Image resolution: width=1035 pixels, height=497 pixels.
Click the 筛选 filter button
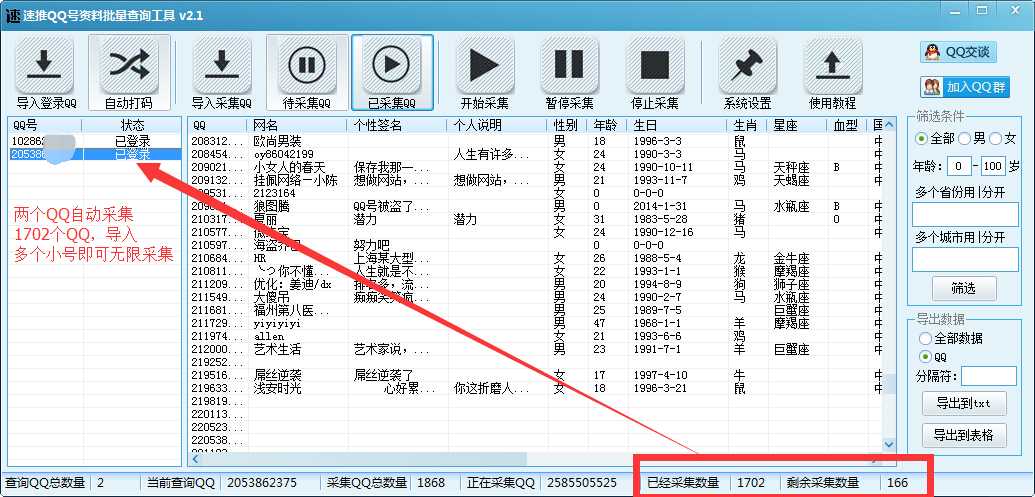tap(964, 288)
